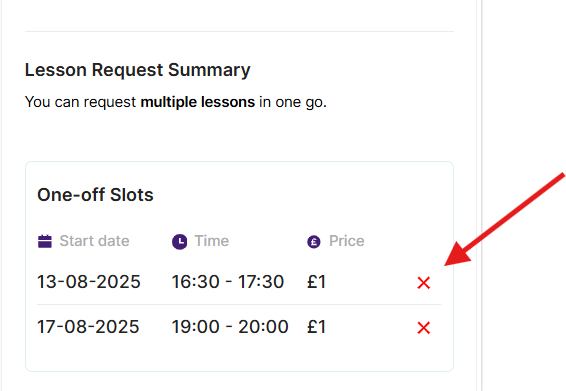Screen dimensions: 566x391
Task: Select the Price column label
Action: point(347,241)
